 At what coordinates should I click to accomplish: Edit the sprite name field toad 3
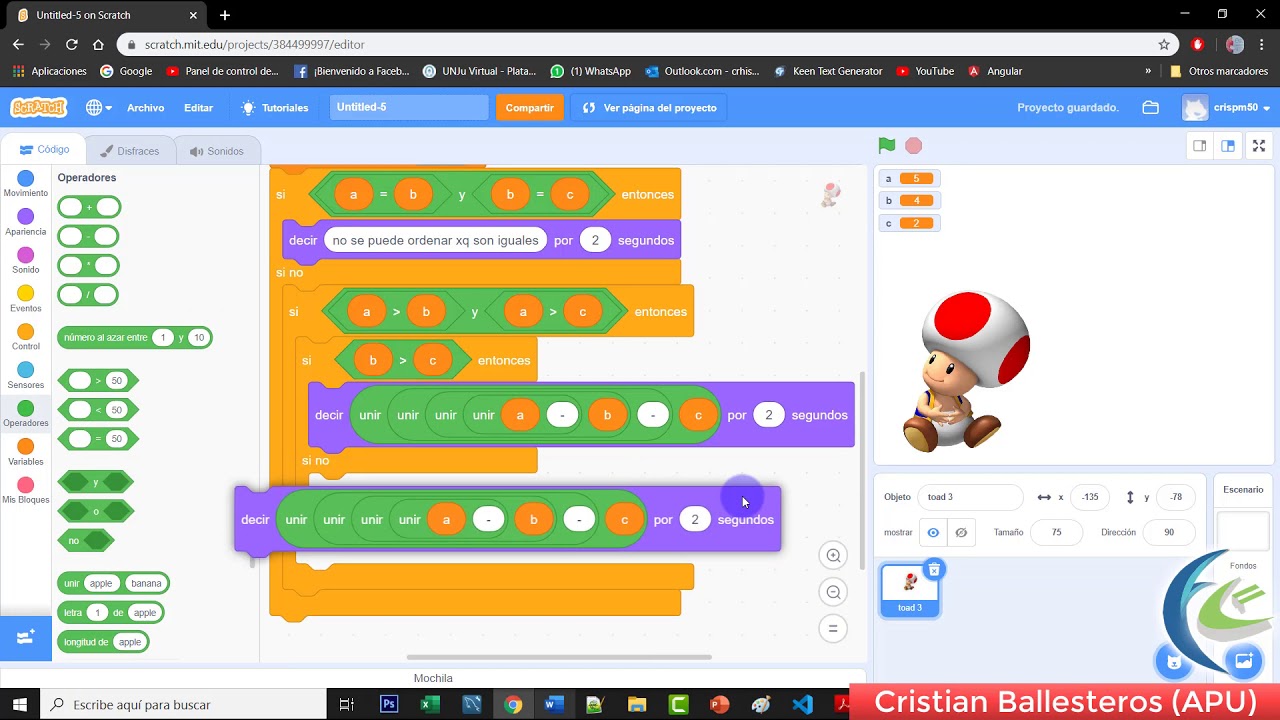coord(971,497)
